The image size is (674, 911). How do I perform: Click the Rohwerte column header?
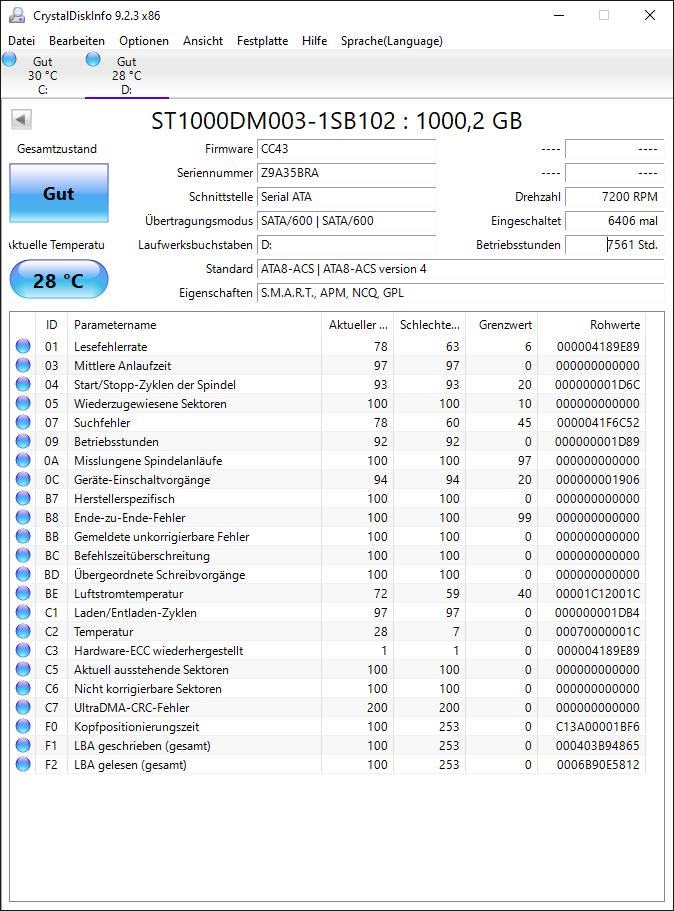(591, 325)
